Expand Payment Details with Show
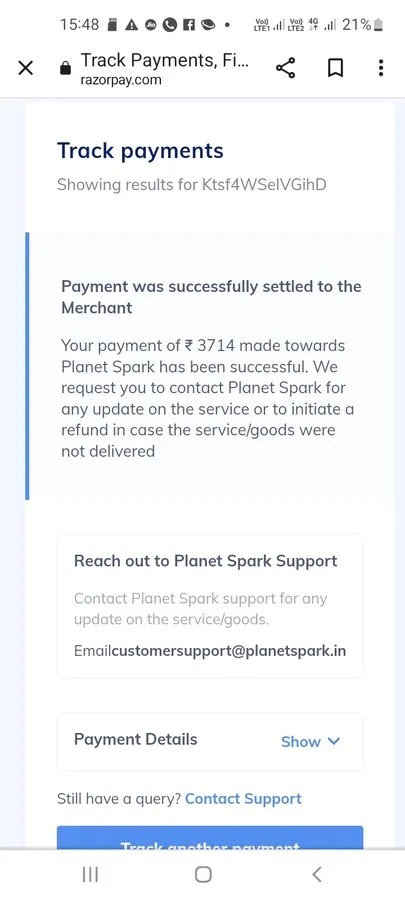Screen dimensions: 405x900 (x=310, y=742)
